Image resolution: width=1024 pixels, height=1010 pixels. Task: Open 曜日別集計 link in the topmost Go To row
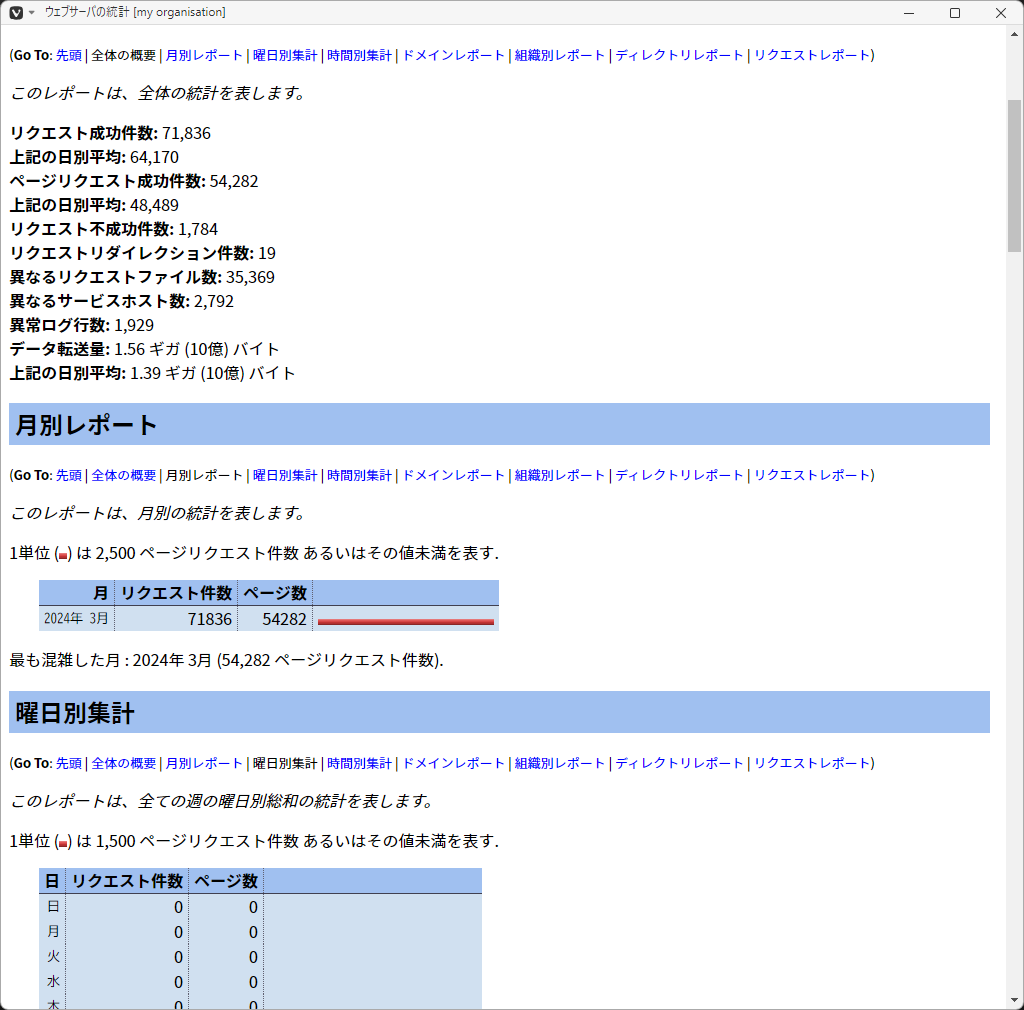pyautogui.click(x=285, y=55)
